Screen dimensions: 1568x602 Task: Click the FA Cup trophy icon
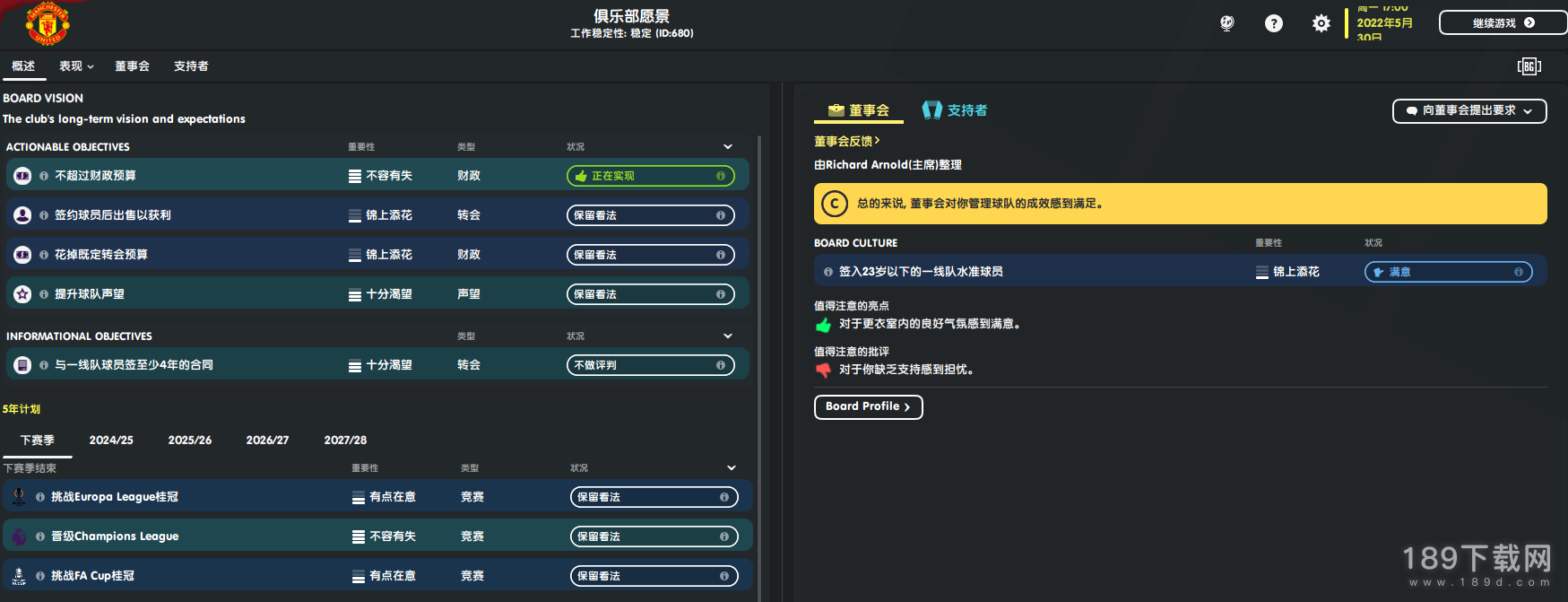click(x=19, y=576)
